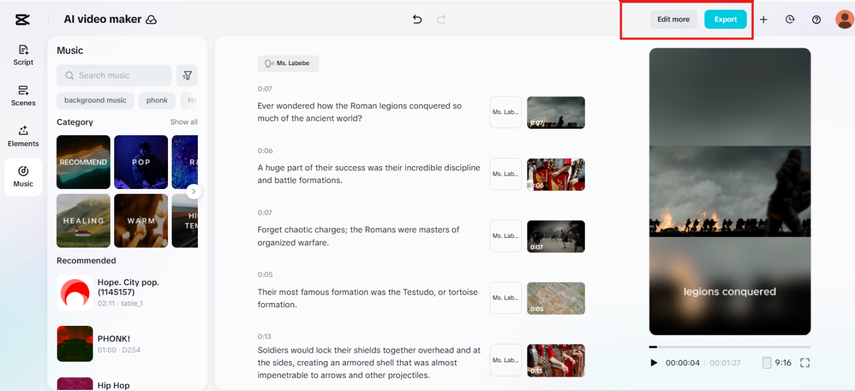Image resolution: width=855 pixels, height=391 pixels.
Task: Select the Hope. City pop. track cover
Action: pos(75,293)
